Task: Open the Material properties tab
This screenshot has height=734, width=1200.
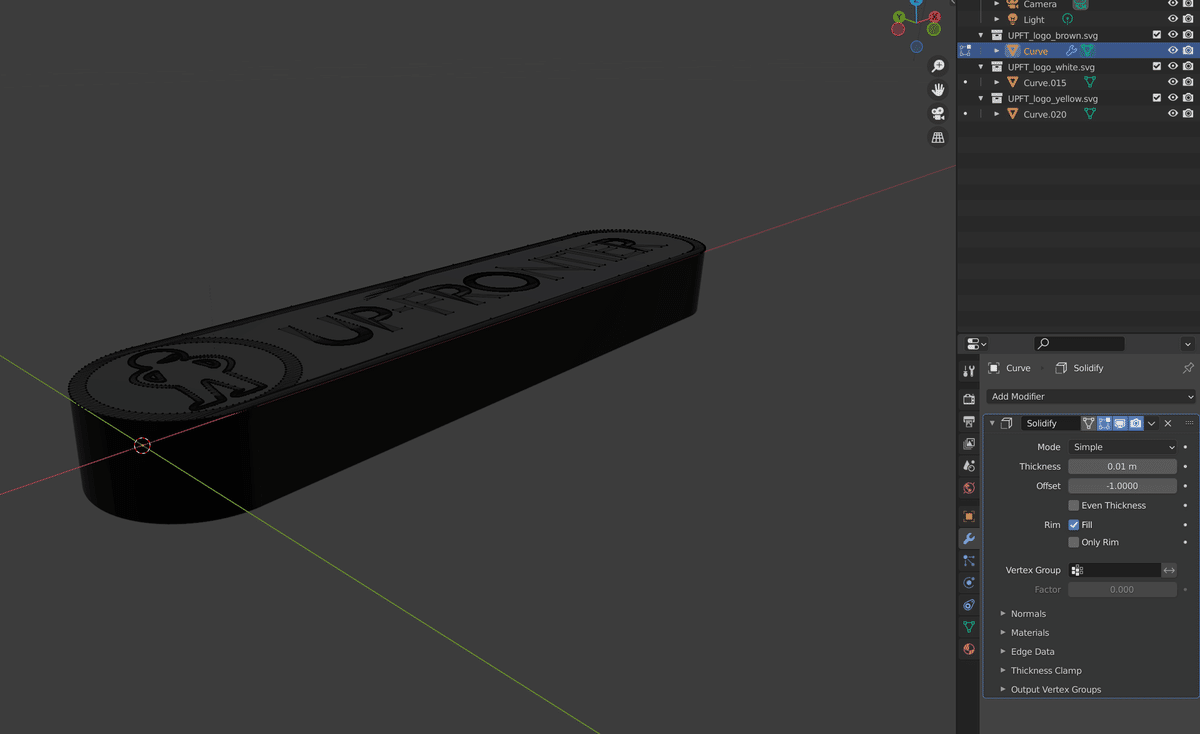Action: tap(968, 649)
